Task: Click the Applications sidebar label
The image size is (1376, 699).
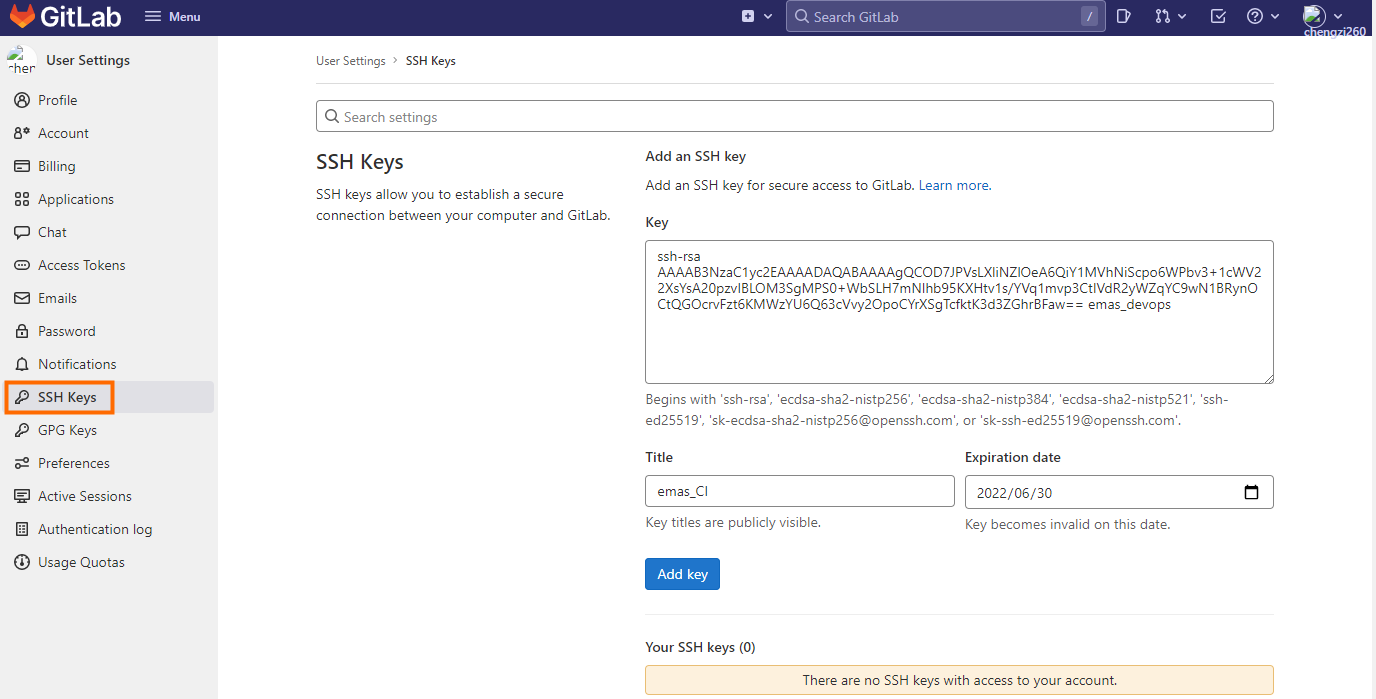Action: pyautogui.click(x=76, y=199)
